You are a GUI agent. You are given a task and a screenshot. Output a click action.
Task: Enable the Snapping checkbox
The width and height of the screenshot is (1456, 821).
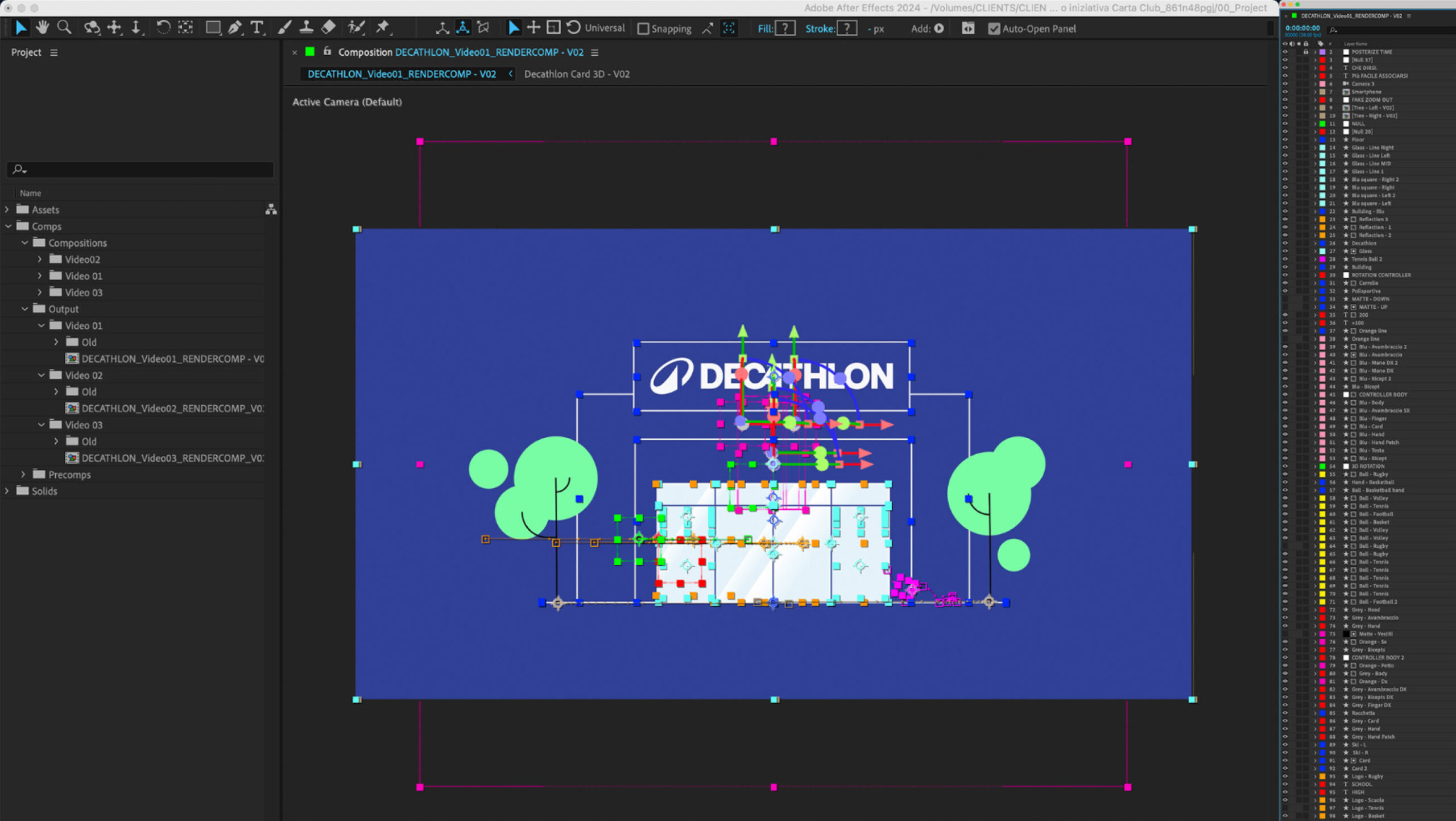643,28
